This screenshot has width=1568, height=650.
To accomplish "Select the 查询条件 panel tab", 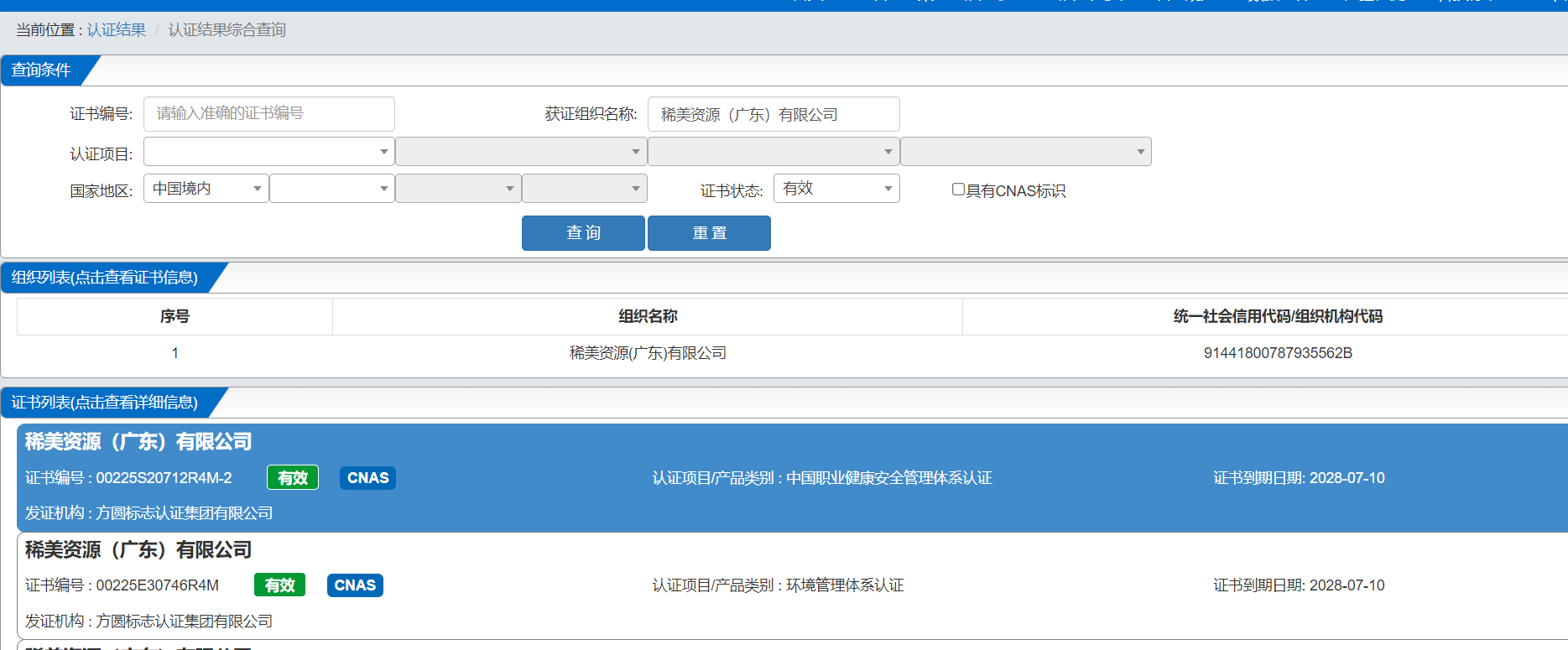I will 42,70.
